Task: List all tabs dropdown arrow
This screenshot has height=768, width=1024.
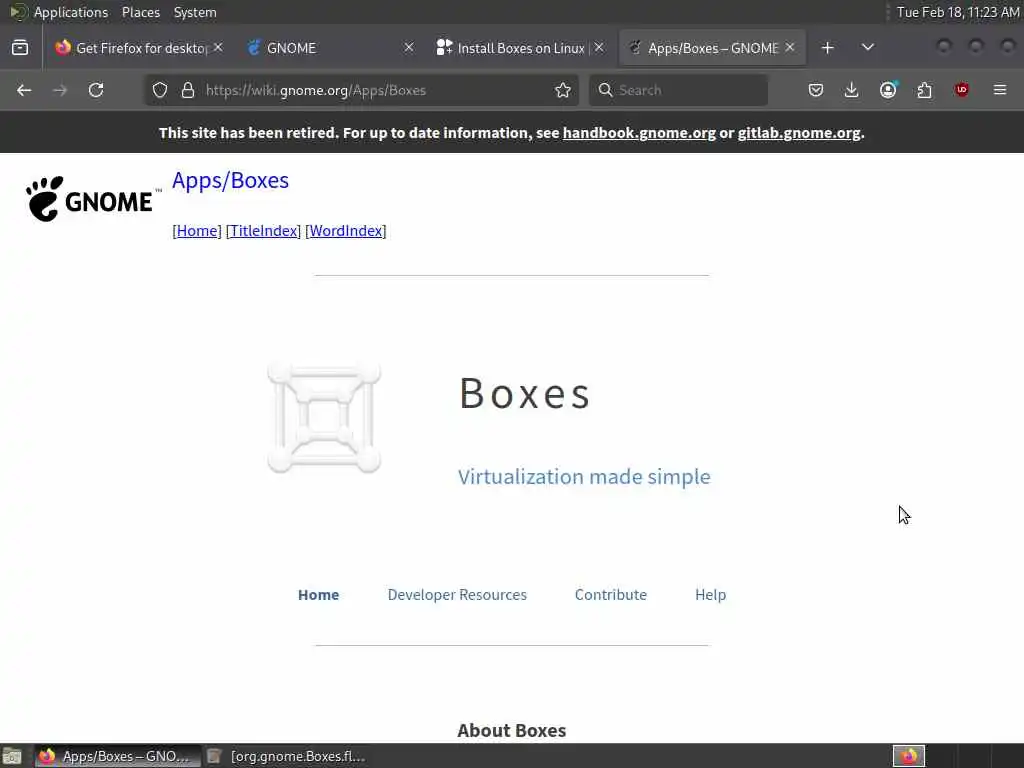Action: (868, 48)
